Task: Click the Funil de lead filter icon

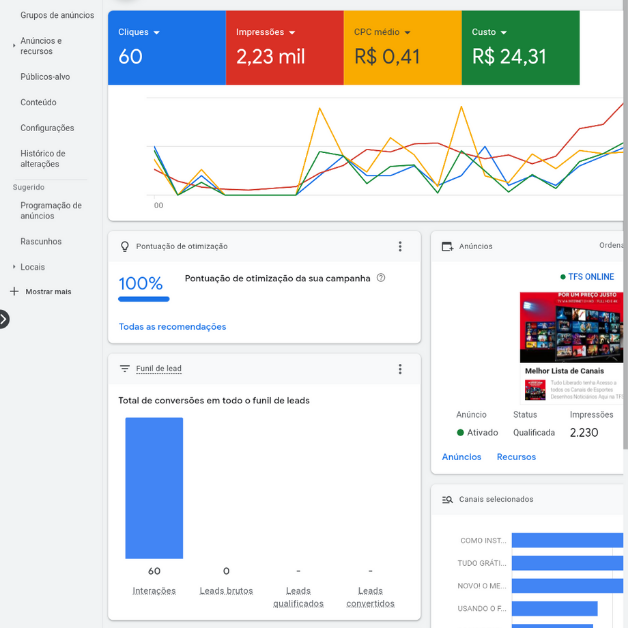Action: (125, 369)
